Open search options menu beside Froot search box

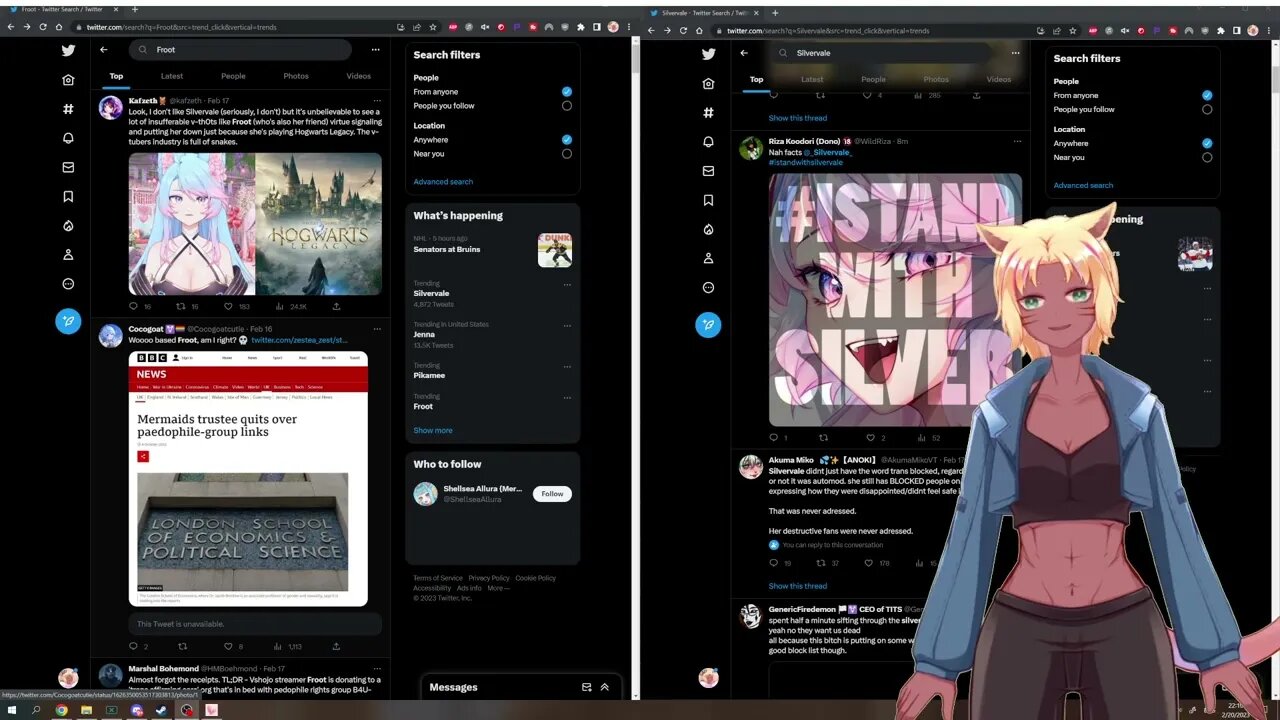[x=375, y=49]
